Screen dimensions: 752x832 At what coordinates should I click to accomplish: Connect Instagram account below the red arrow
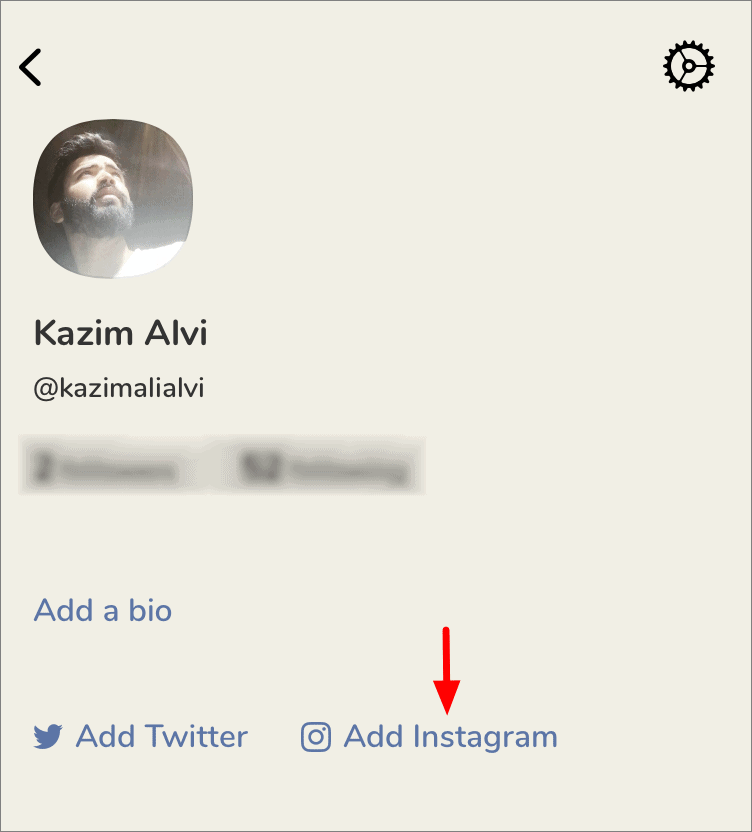pos(429,737)
